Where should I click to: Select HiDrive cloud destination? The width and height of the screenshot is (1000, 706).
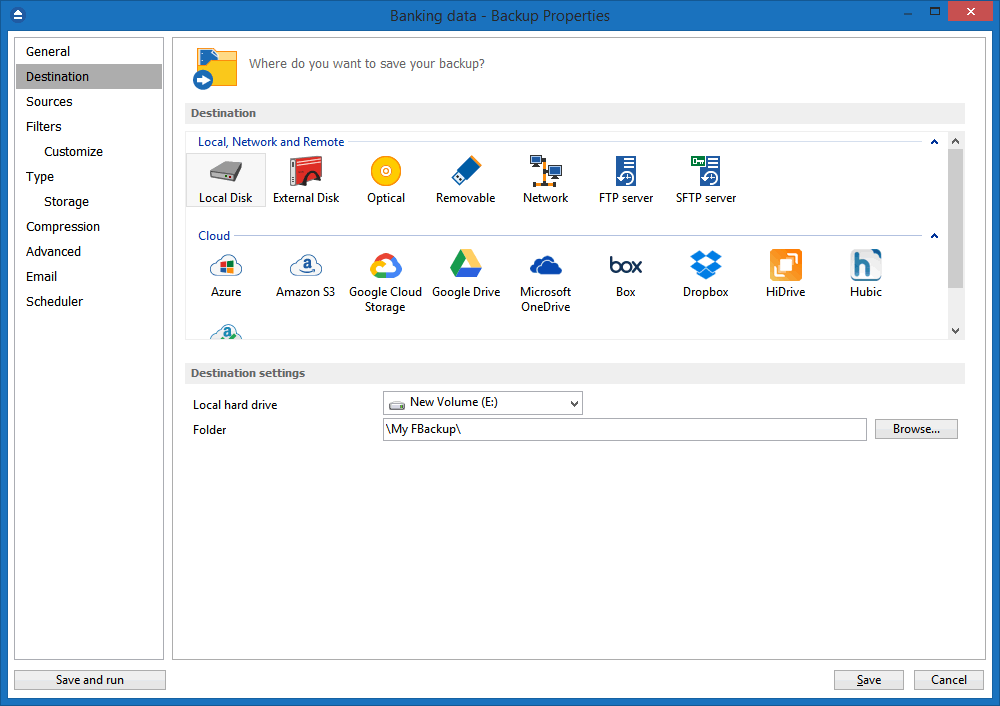pos(786,274)
